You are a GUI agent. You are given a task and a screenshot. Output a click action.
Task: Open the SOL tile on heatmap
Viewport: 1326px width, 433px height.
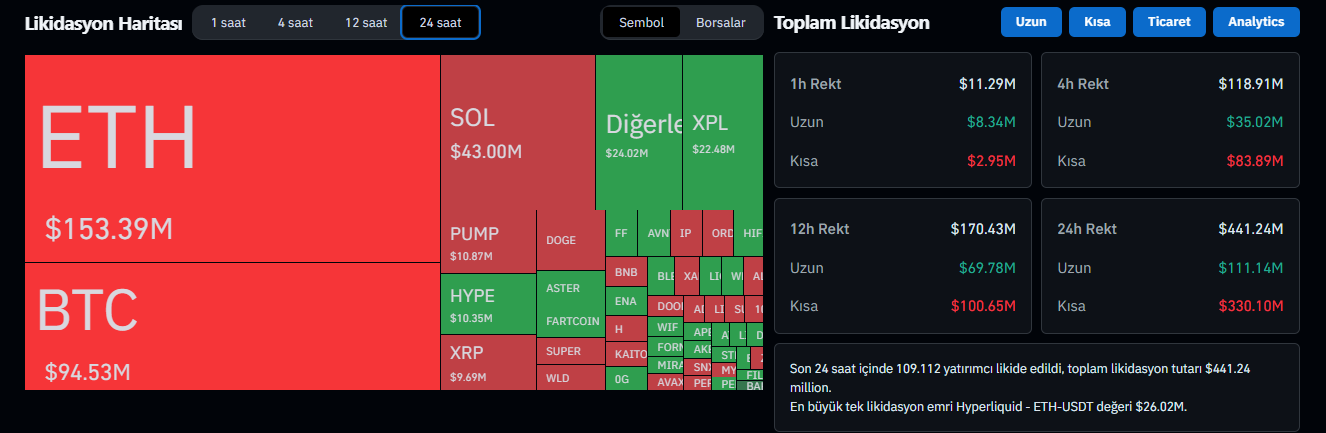pos(517,132)
